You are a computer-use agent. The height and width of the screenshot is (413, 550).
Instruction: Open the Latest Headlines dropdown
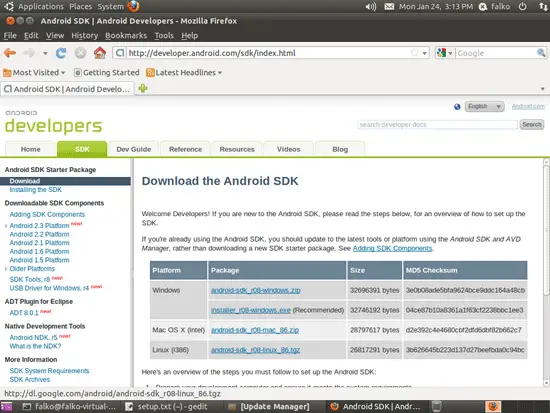point(184,73)
